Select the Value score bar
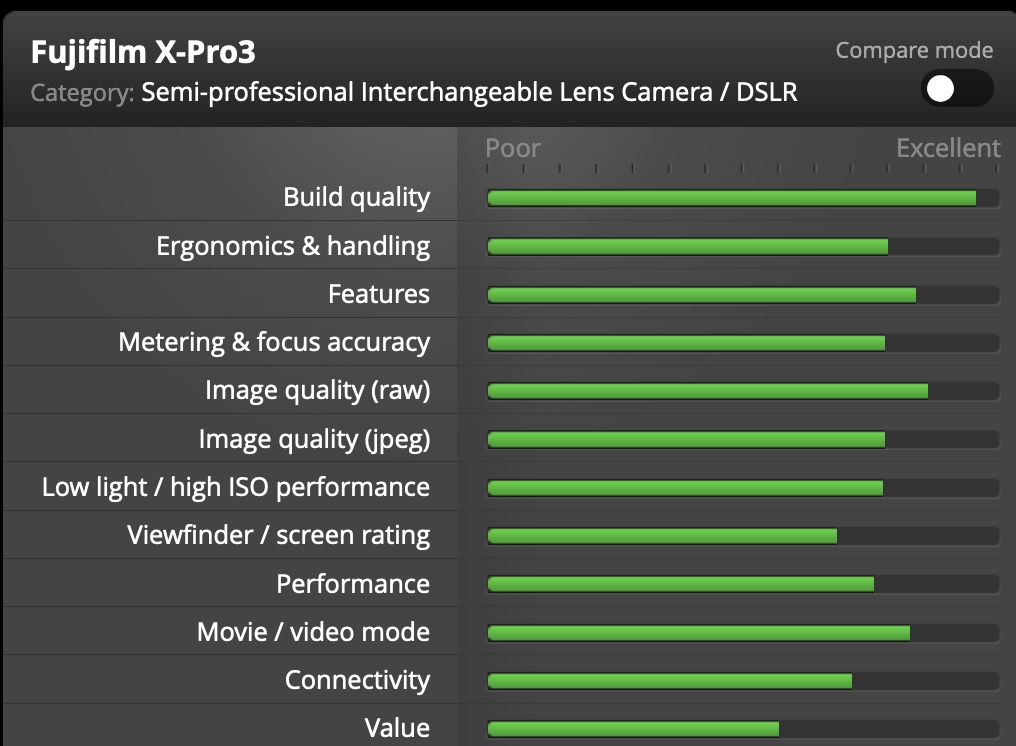 click(743, 729)
